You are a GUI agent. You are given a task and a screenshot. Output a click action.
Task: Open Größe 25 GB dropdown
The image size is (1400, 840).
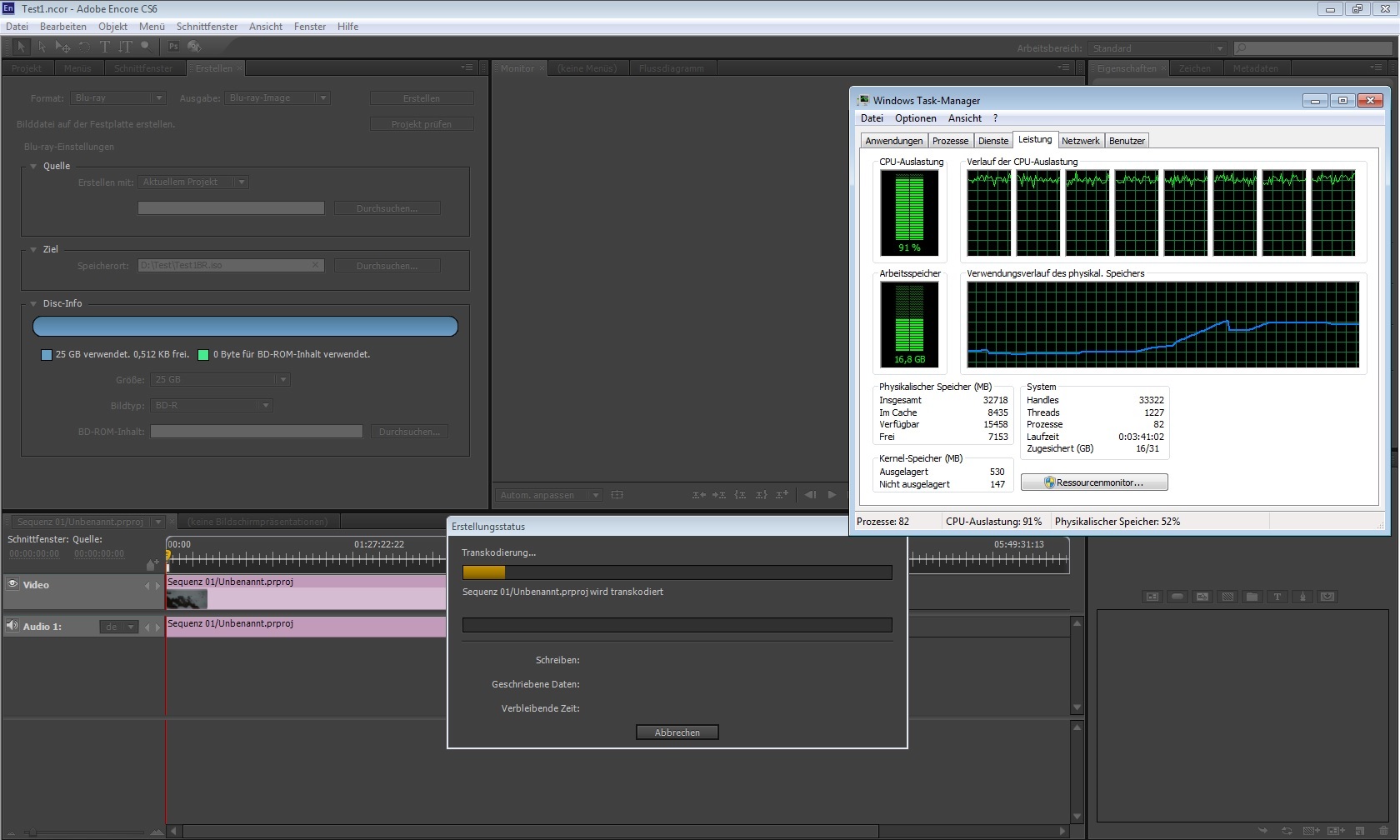click(220, 380)
